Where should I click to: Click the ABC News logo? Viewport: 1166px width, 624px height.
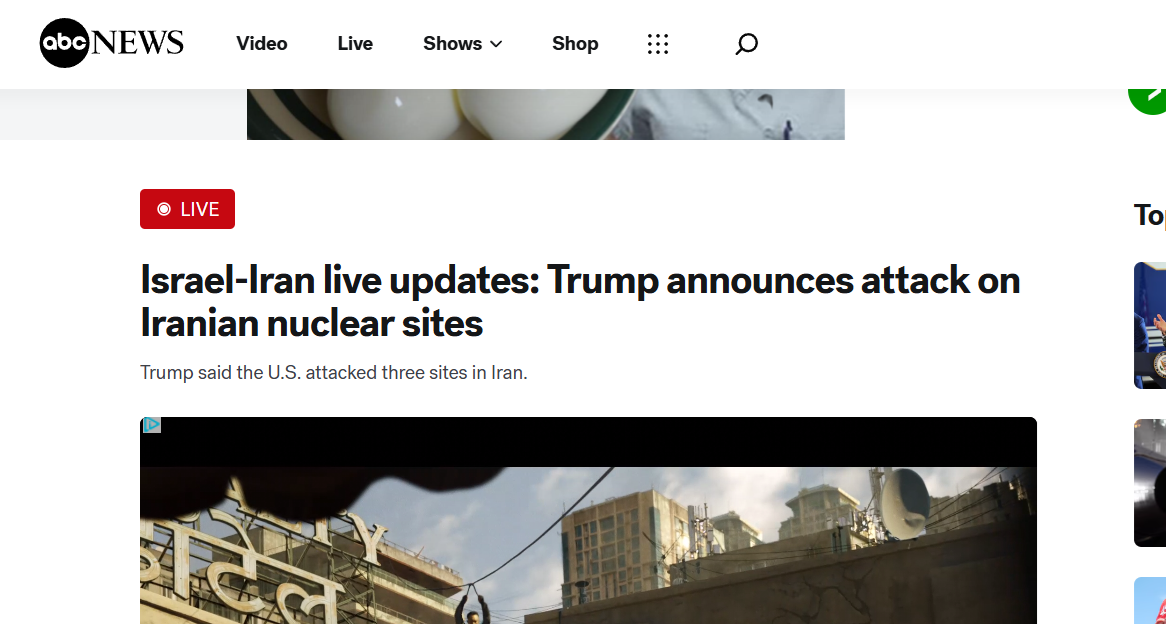coord(112,43)
